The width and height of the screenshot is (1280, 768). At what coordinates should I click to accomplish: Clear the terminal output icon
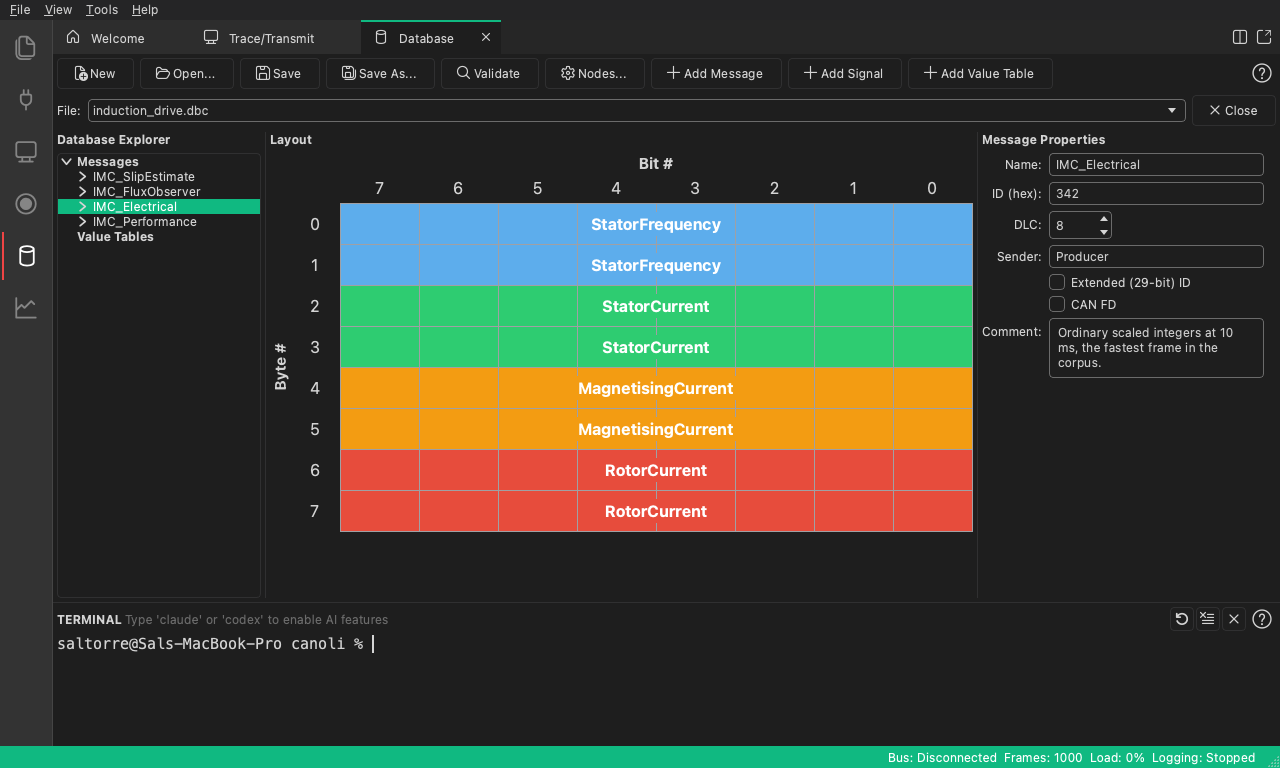click(1208, 619)
